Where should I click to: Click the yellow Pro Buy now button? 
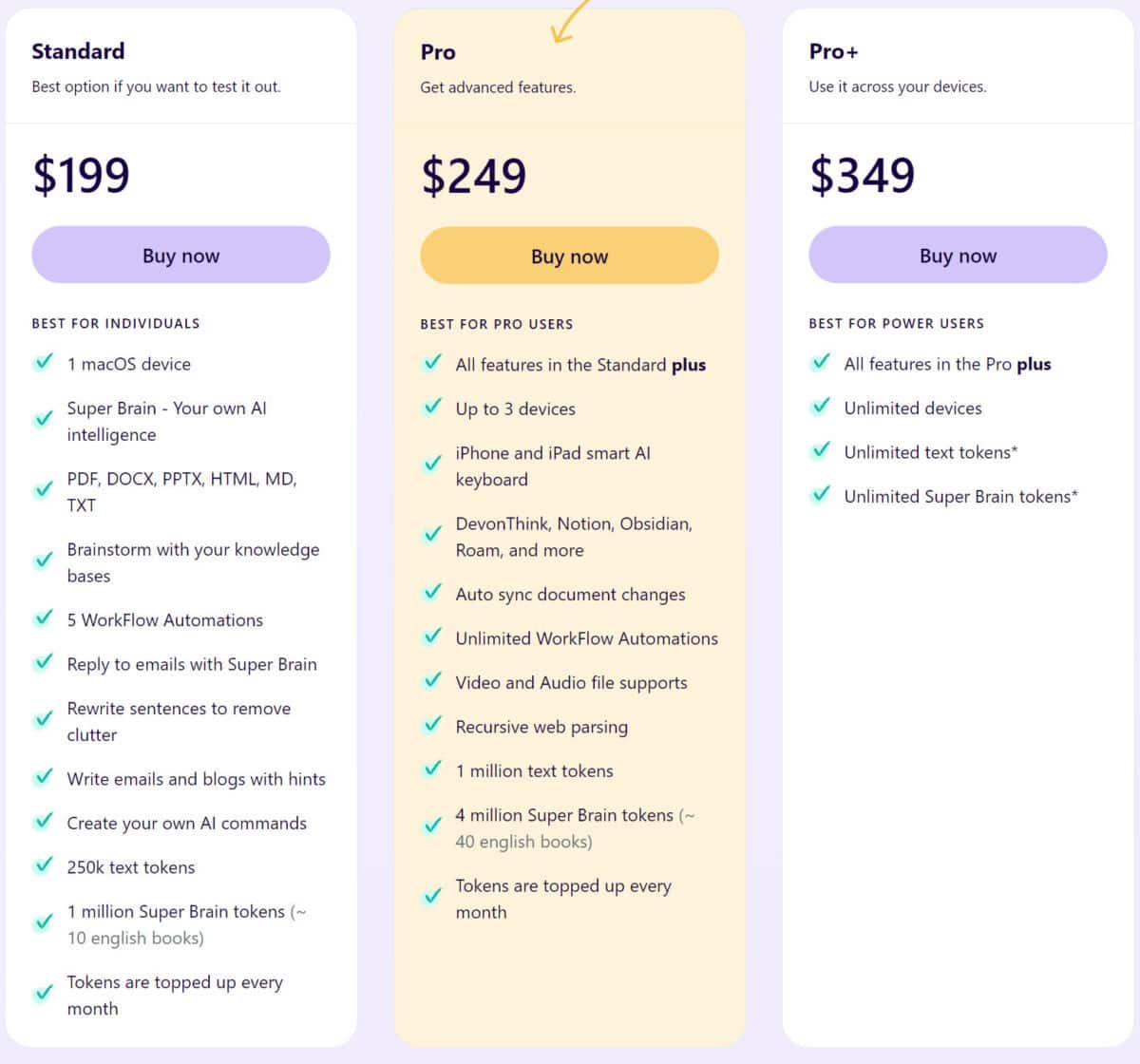[569, 256]
